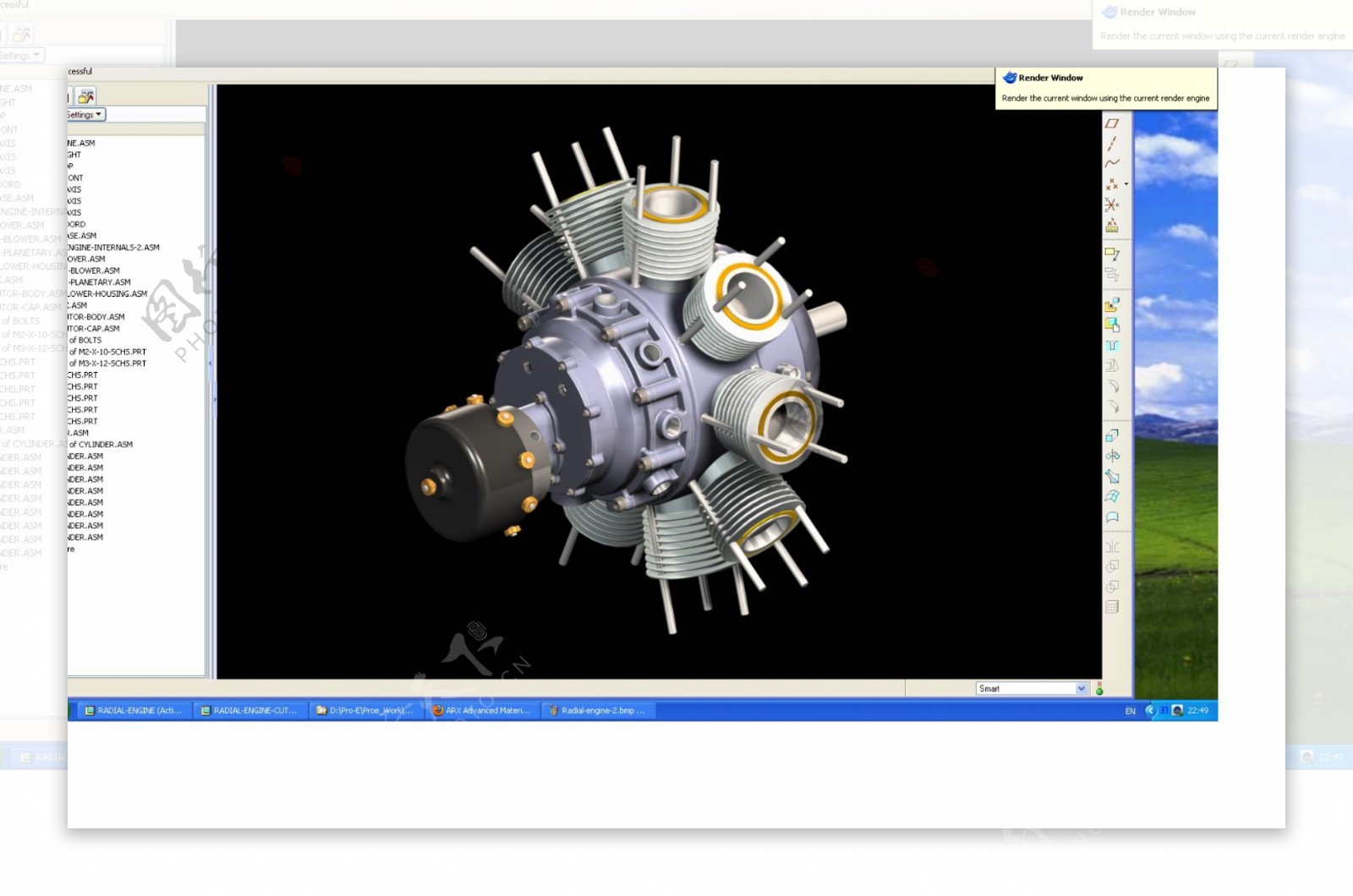Image resolution: width=1353 pixels, height=896 pixels.
Task: Select the Datum Point tool
Action: coord(1111,183)
